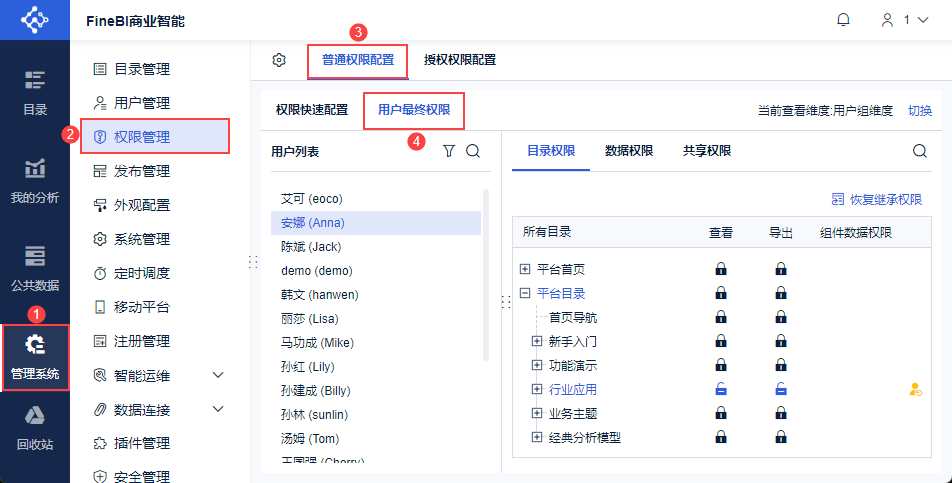Image resolution: width=952 pixels, height=483 pixels.
Task: Open 目录 in the left navigation bar
Action: click(35, 93)
